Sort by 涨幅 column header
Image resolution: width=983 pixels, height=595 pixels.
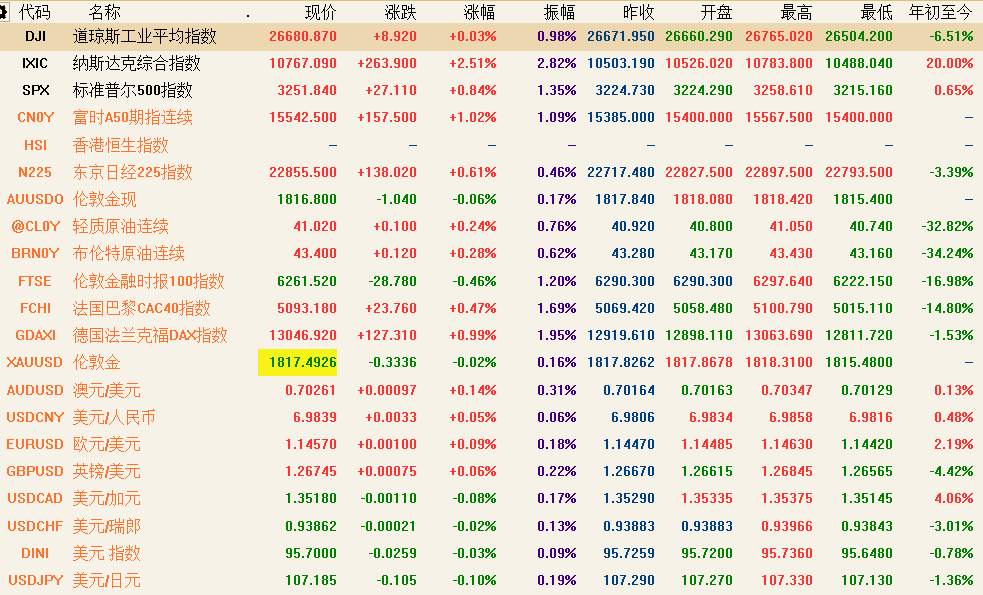point(480,12)
